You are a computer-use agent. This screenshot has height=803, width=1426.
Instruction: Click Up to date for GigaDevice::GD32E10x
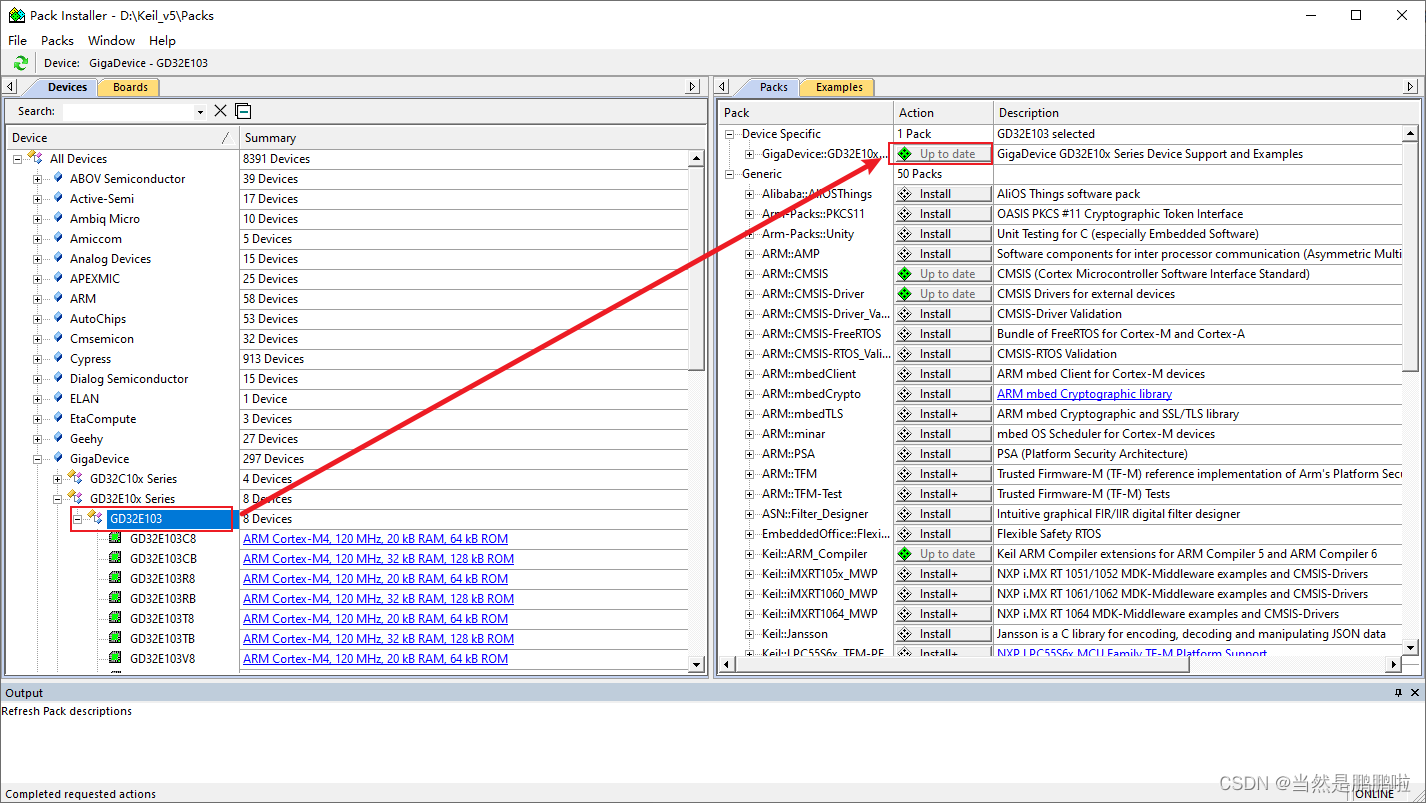pos(941,153)
